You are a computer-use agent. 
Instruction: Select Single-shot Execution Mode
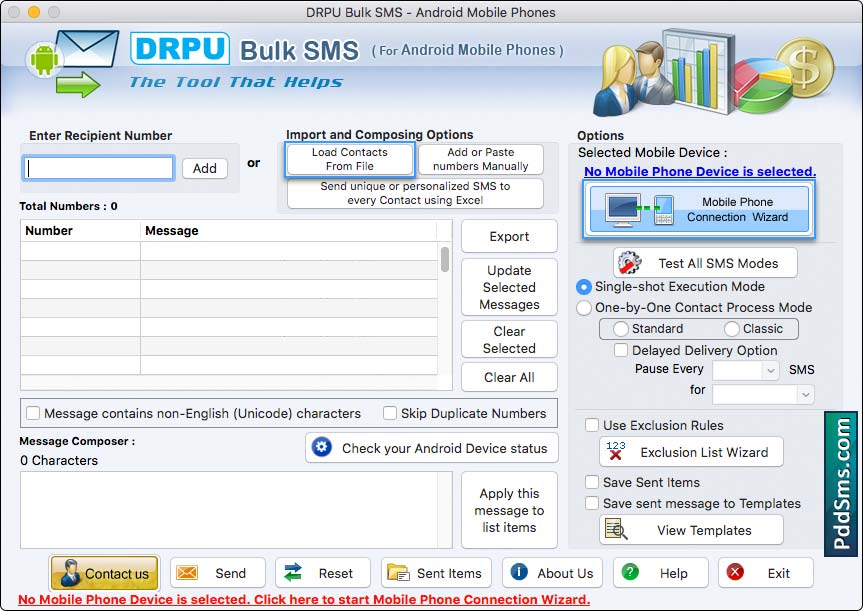pos(583,287)
